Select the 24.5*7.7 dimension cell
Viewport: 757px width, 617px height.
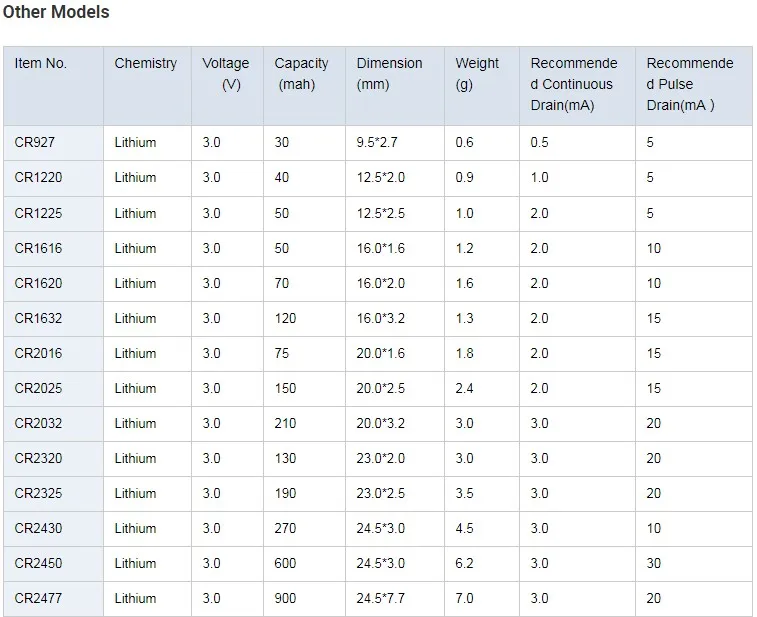coord(381,598)
